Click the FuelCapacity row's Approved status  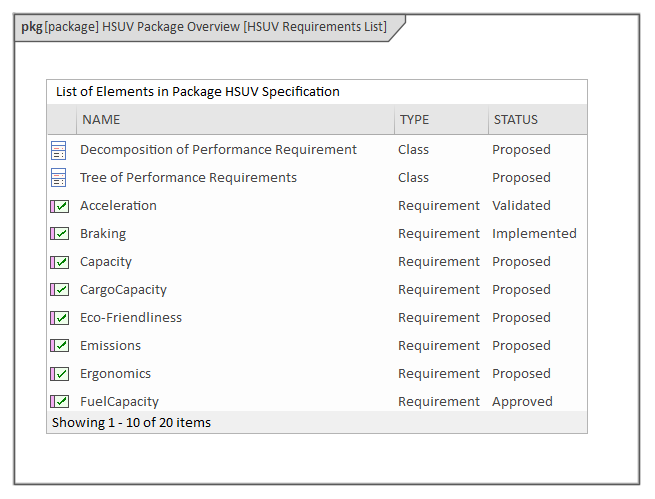[522, 402]
